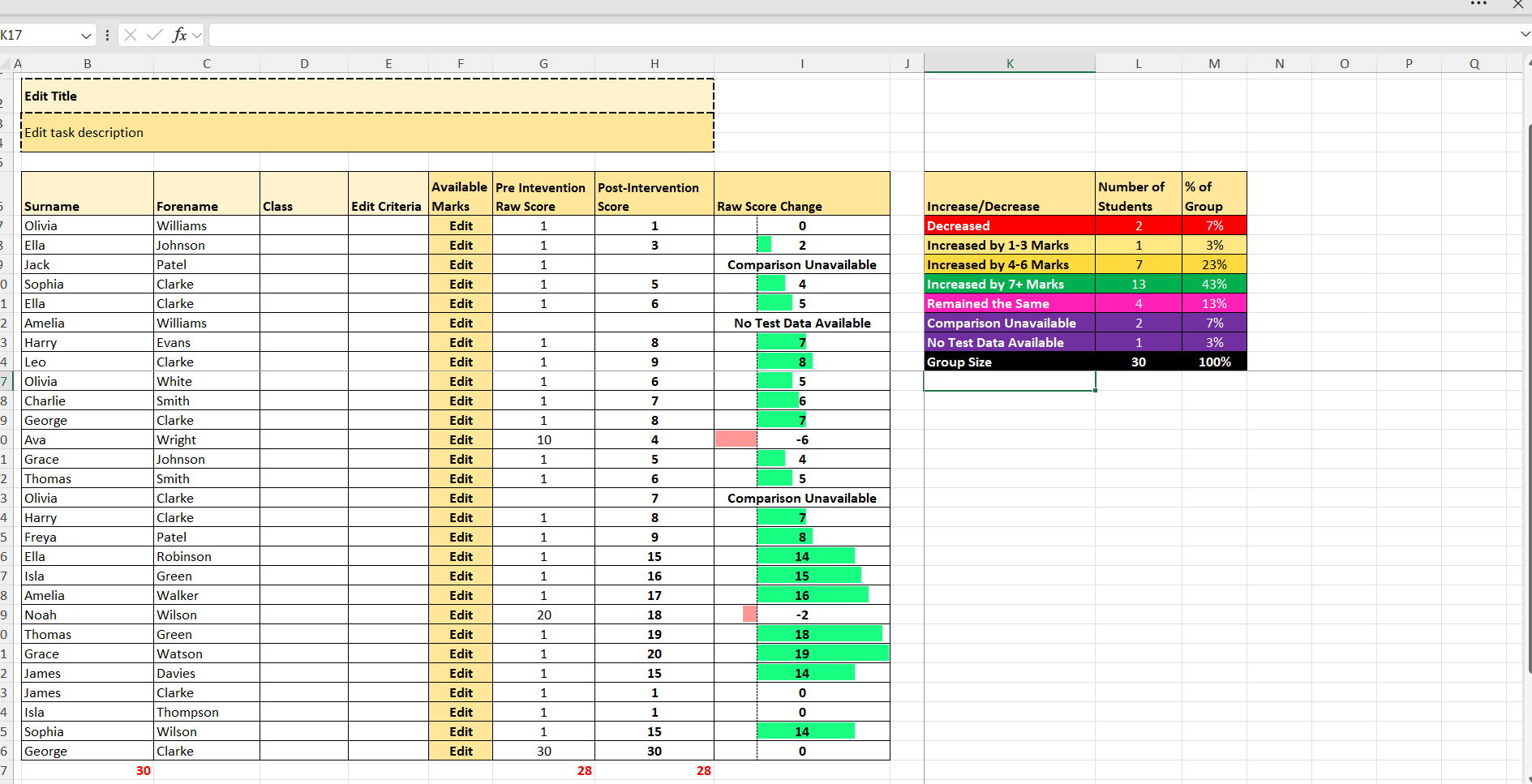Click the red Decreased category cell
1532x784 pixels.
(1009, 226)
